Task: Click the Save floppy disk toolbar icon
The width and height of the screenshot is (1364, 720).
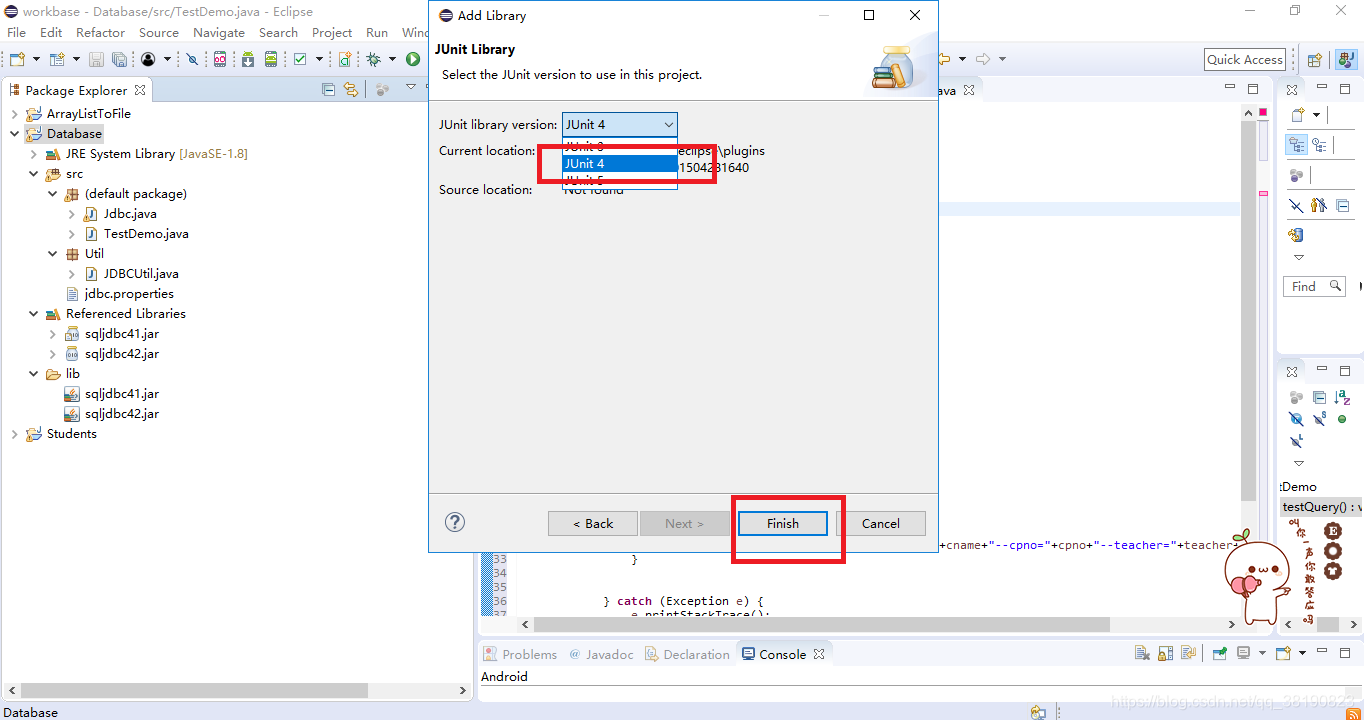Action: coord(99,60)
